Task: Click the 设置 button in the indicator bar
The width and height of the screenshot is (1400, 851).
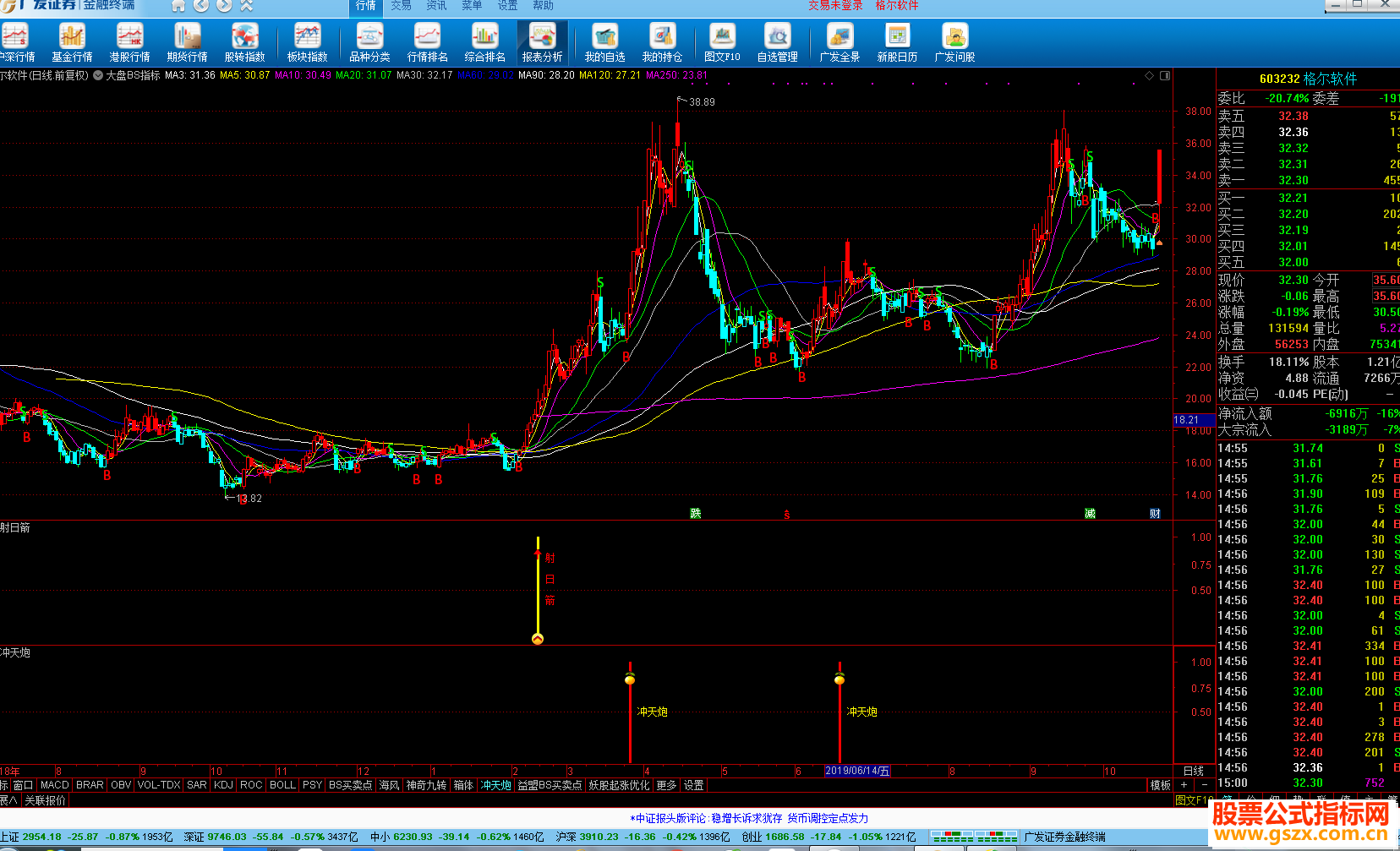Action: click(693, 785)
